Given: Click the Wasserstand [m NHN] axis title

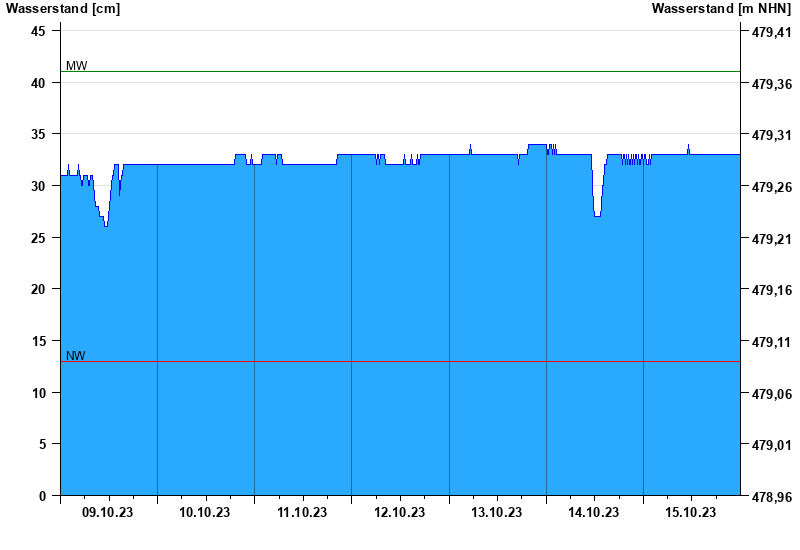Looking at the screenshot, I should click(x=721, y=9).
